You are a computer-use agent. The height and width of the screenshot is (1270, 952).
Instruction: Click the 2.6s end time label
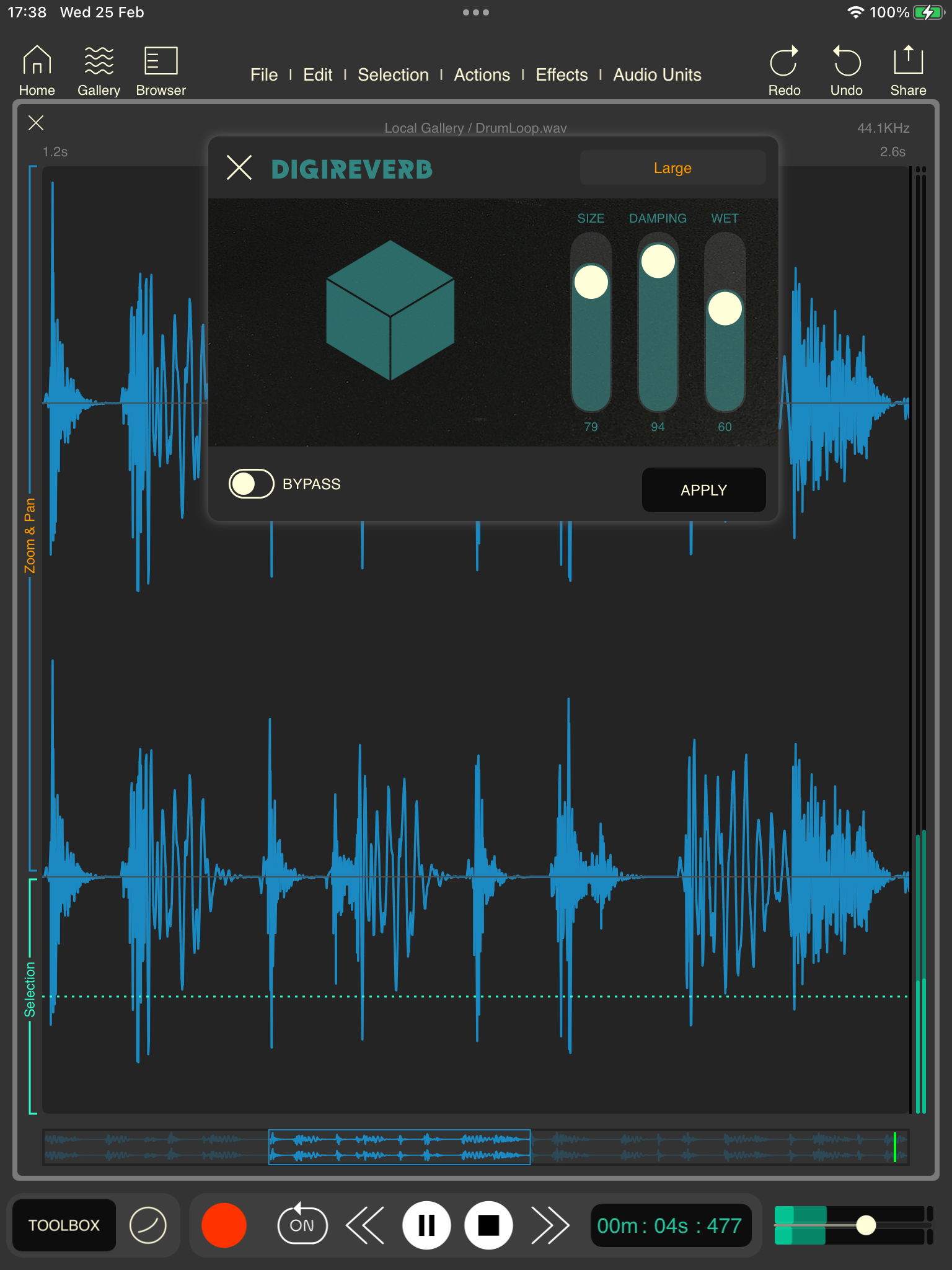(892, 151)
